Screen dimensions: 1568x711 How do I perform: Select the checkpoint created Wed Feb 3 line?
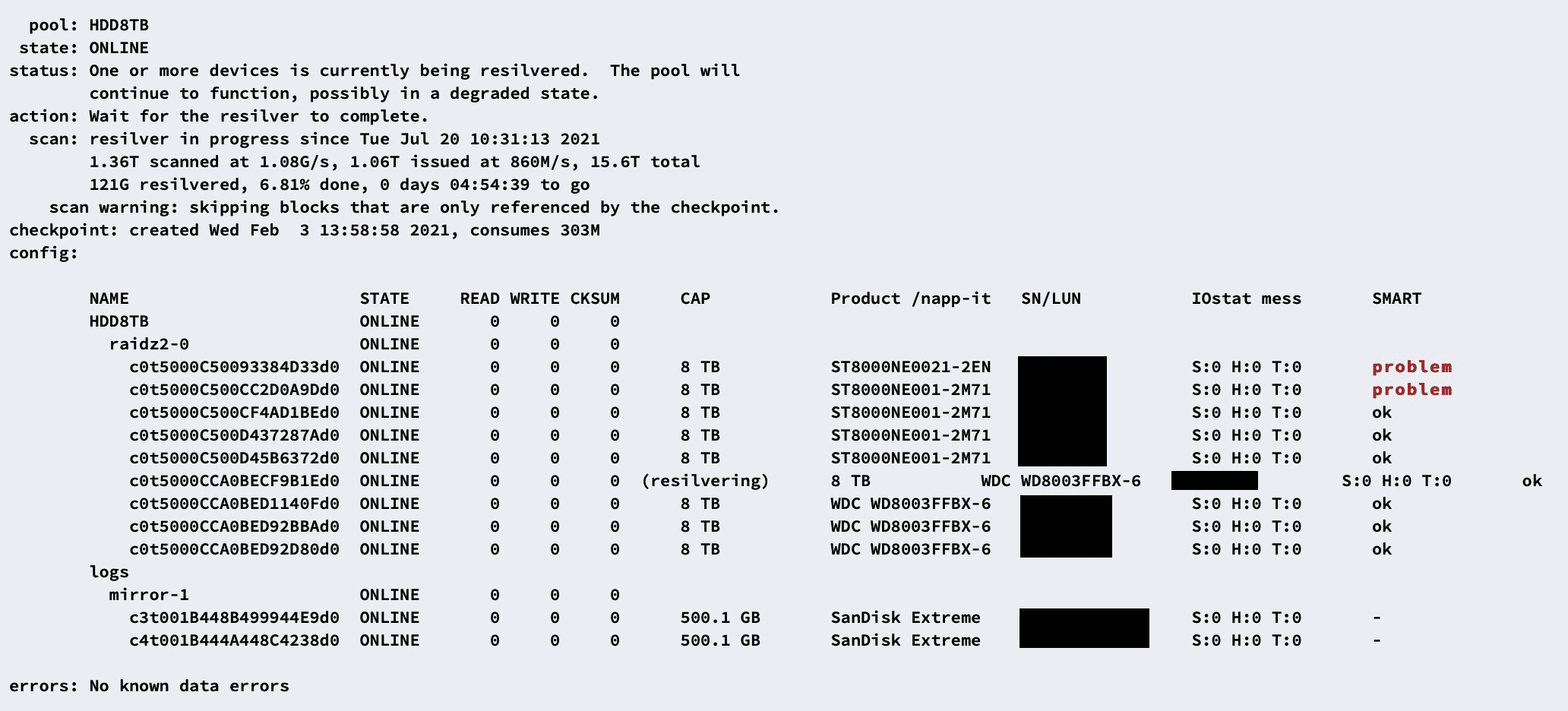coord(305,230)
